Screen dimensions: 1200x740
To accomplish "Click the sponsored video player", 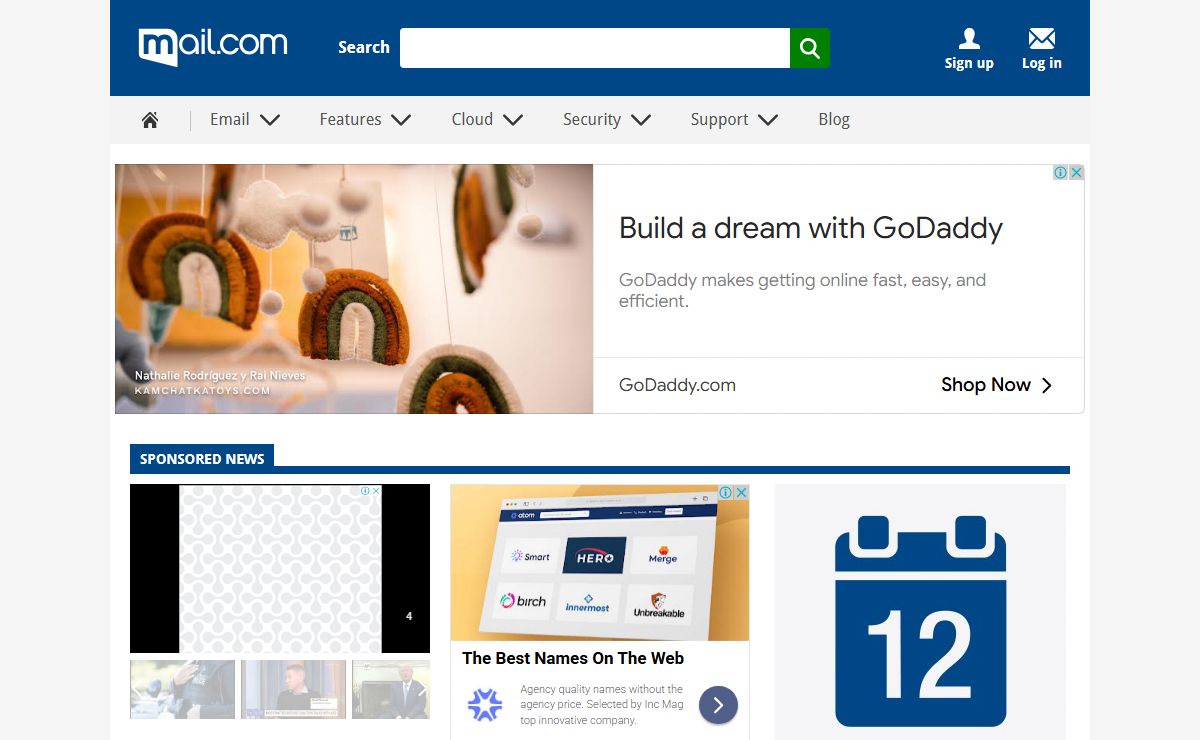I will [280, 568].
